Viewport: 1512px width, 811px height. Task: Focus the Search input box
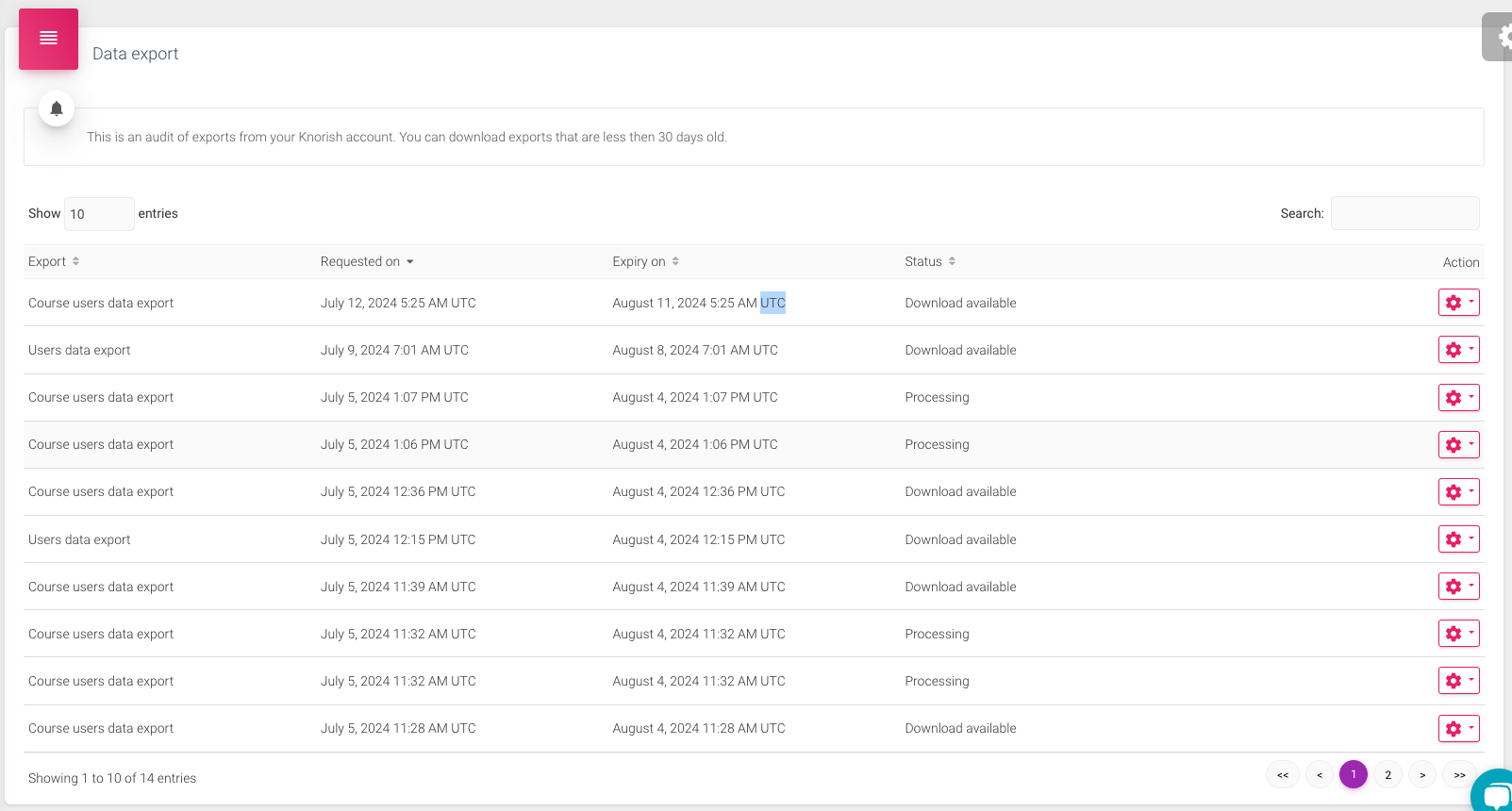[1404, 213]
